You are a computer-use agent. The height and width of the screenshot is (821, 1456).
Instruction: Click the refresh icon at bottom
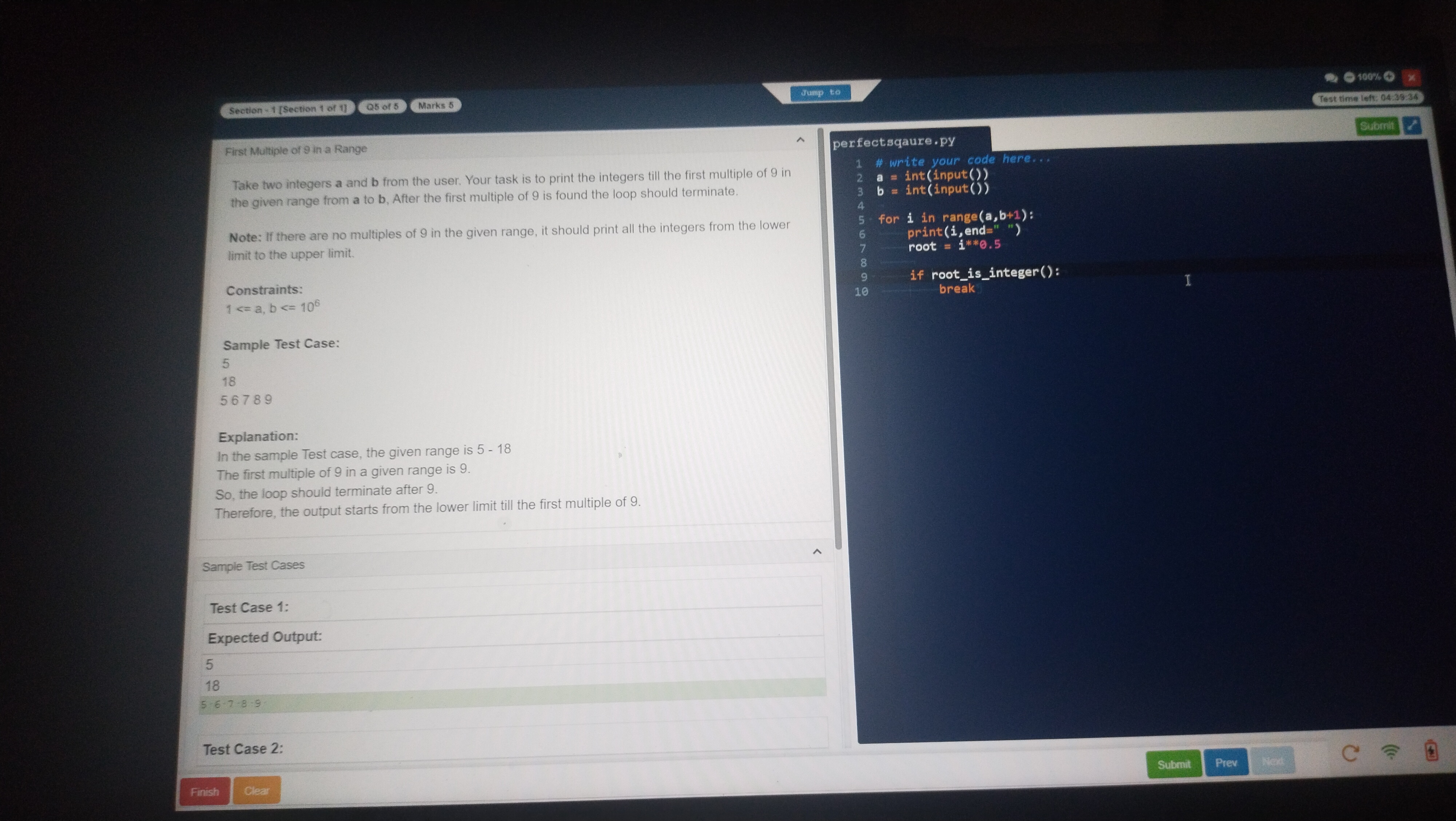point(1350,753)
